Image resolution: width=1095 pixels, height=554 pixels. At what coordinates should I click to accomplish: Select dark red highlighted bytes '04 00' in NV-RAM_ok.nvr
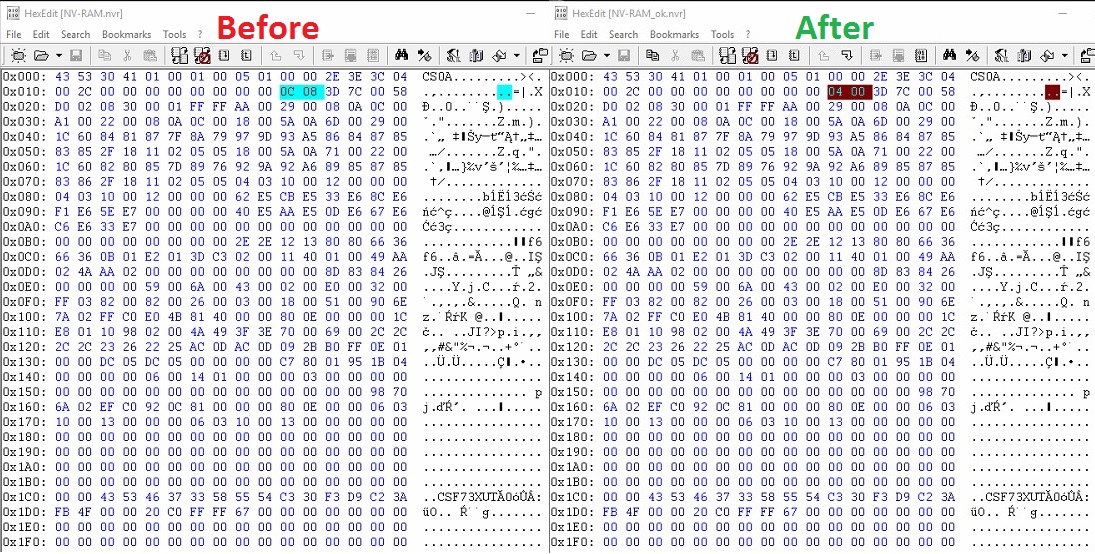pos(848,92)
